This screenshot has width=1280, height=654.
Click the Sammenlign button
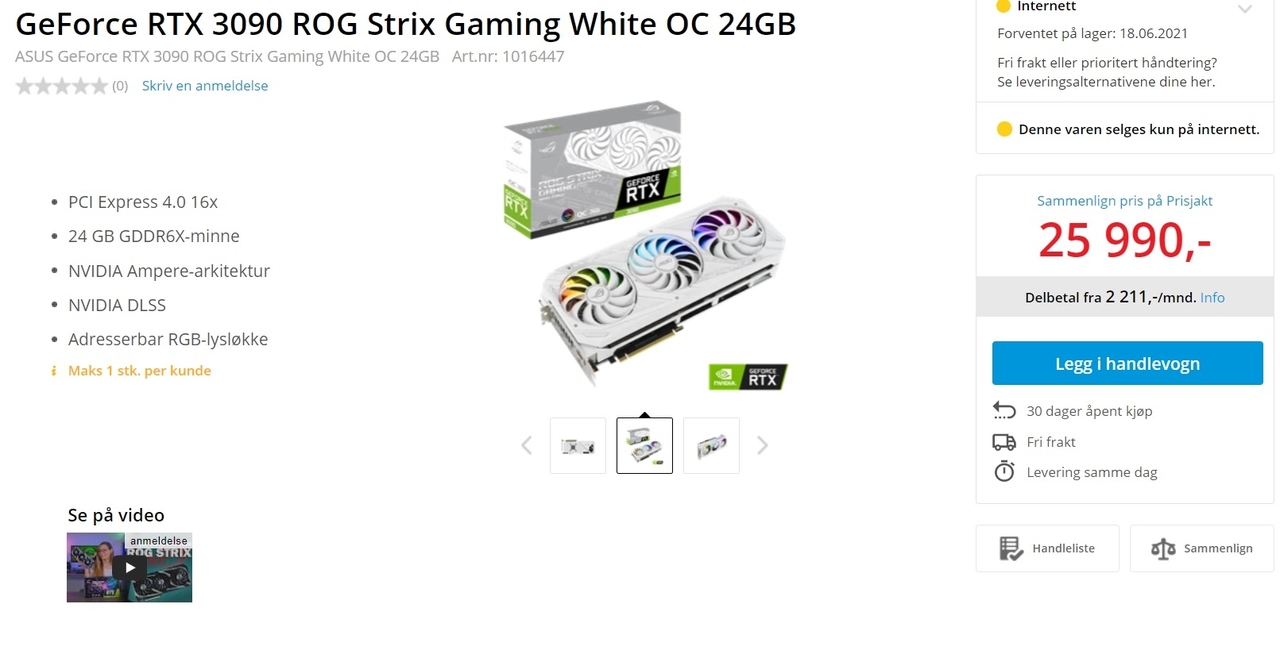[1202, 548]
